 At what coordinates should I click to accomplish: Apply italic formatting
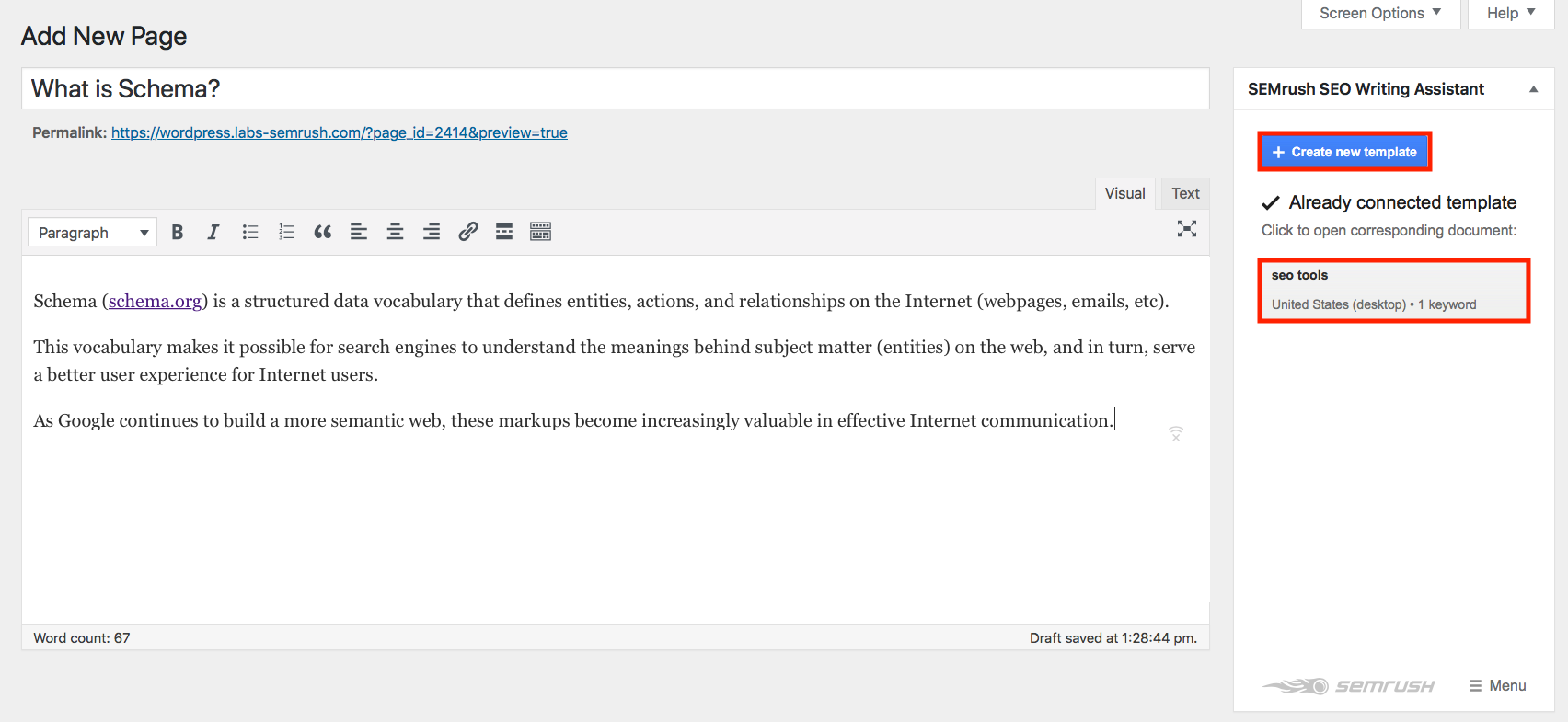point(213,232)
